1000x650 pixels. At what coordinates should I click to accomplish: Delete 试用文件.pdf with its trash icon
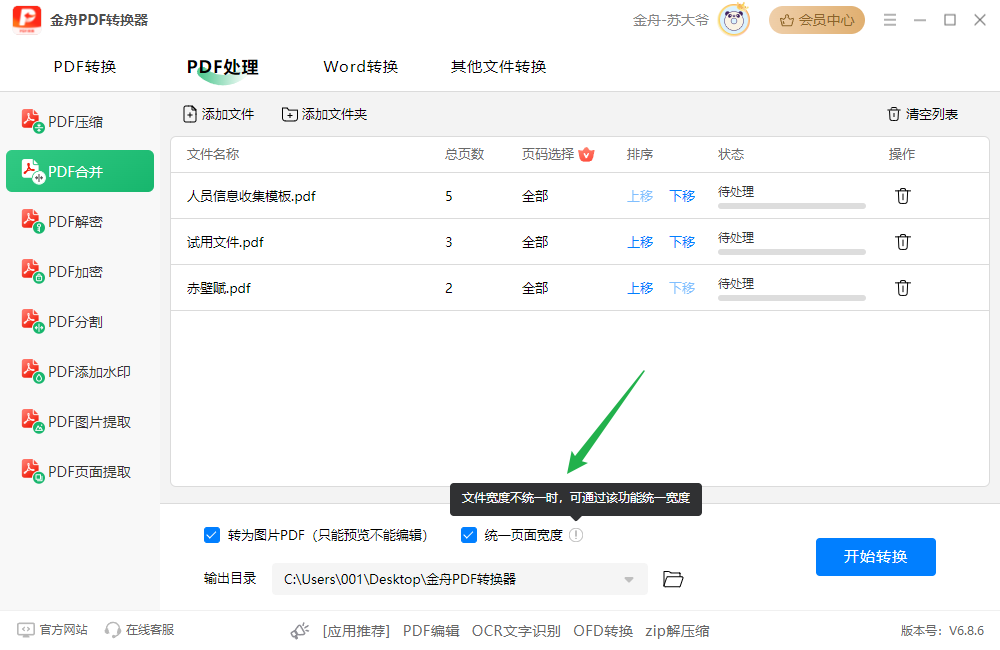pyautogui.click(x=902, y=242)
